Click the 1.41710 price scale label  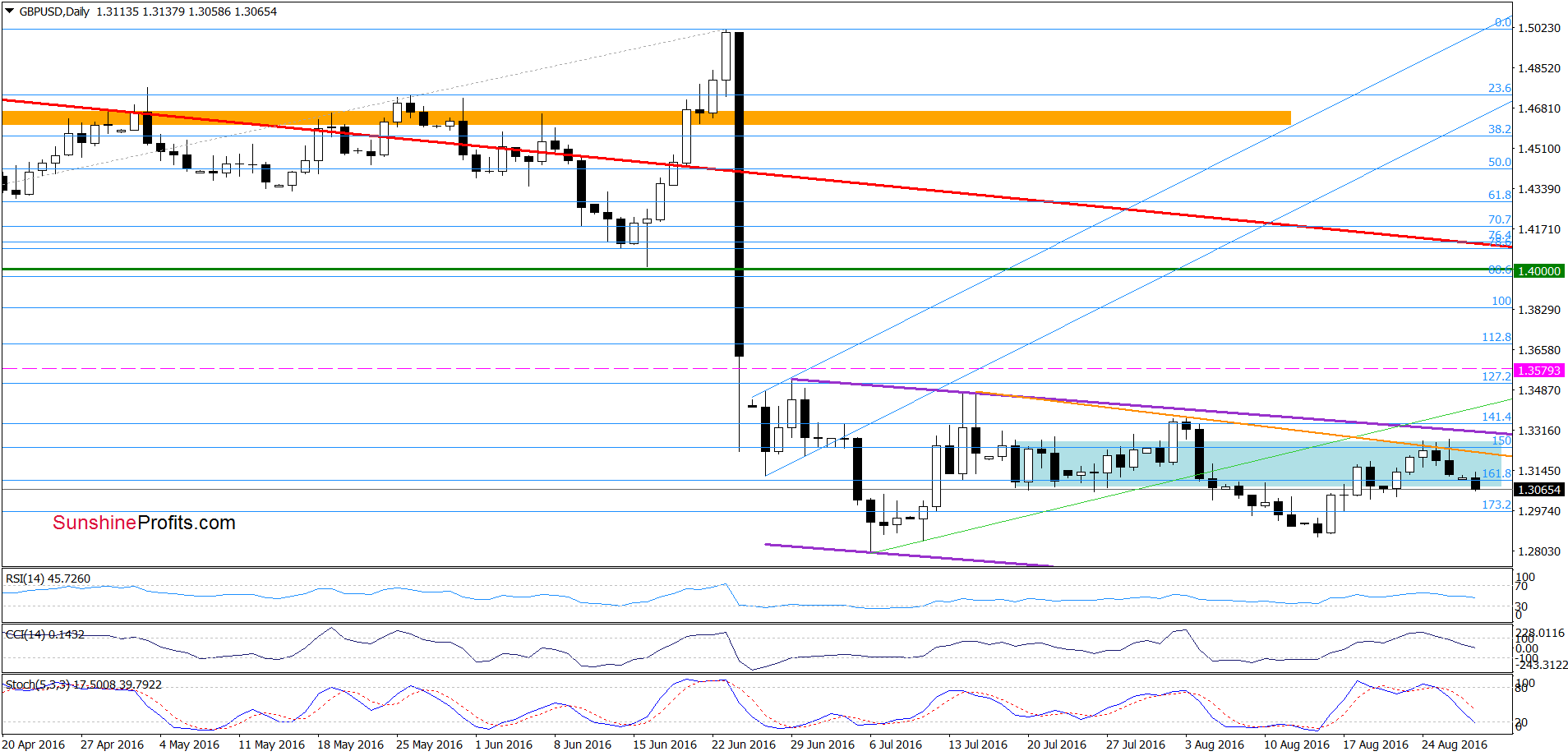[x=1538, y=229]
